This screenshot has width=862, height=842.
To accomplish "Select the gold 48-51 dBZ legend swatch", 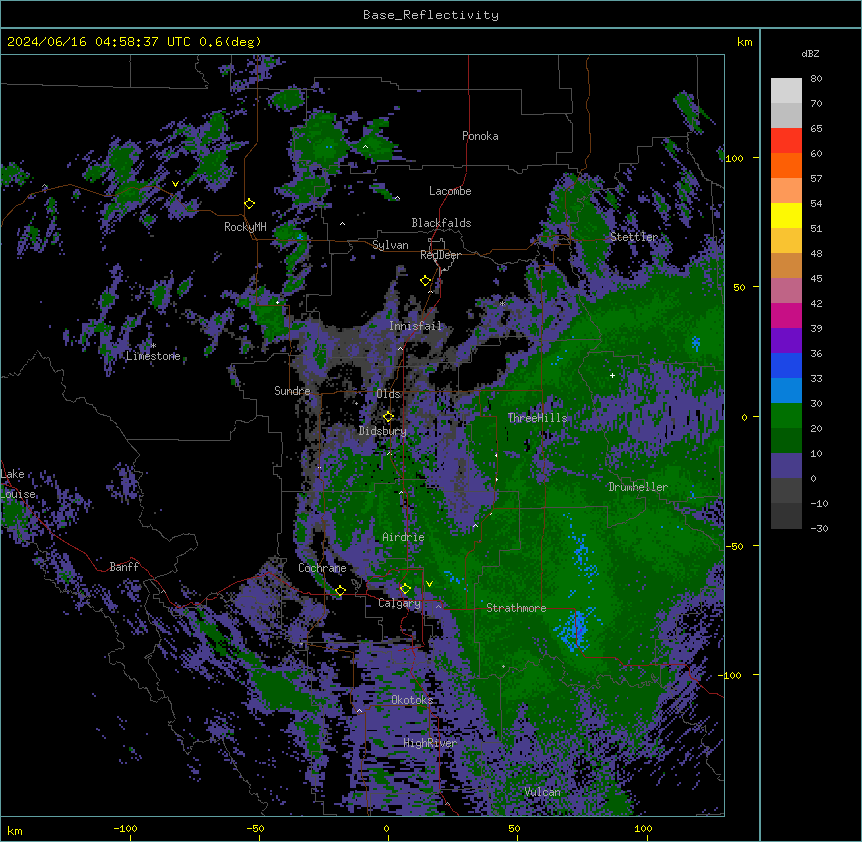I will click(786, 241).
